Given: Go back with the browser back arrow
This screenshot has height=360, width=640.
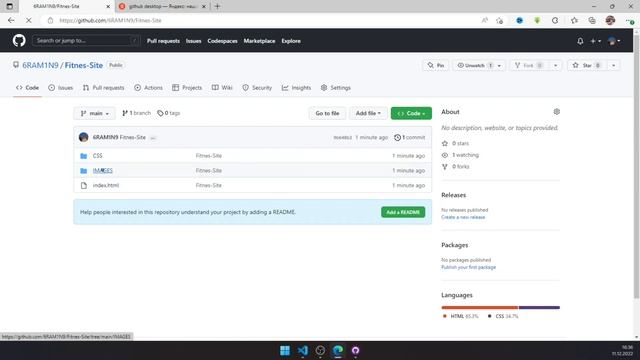Looking at the screenshot, I should [x=11, y=20].
